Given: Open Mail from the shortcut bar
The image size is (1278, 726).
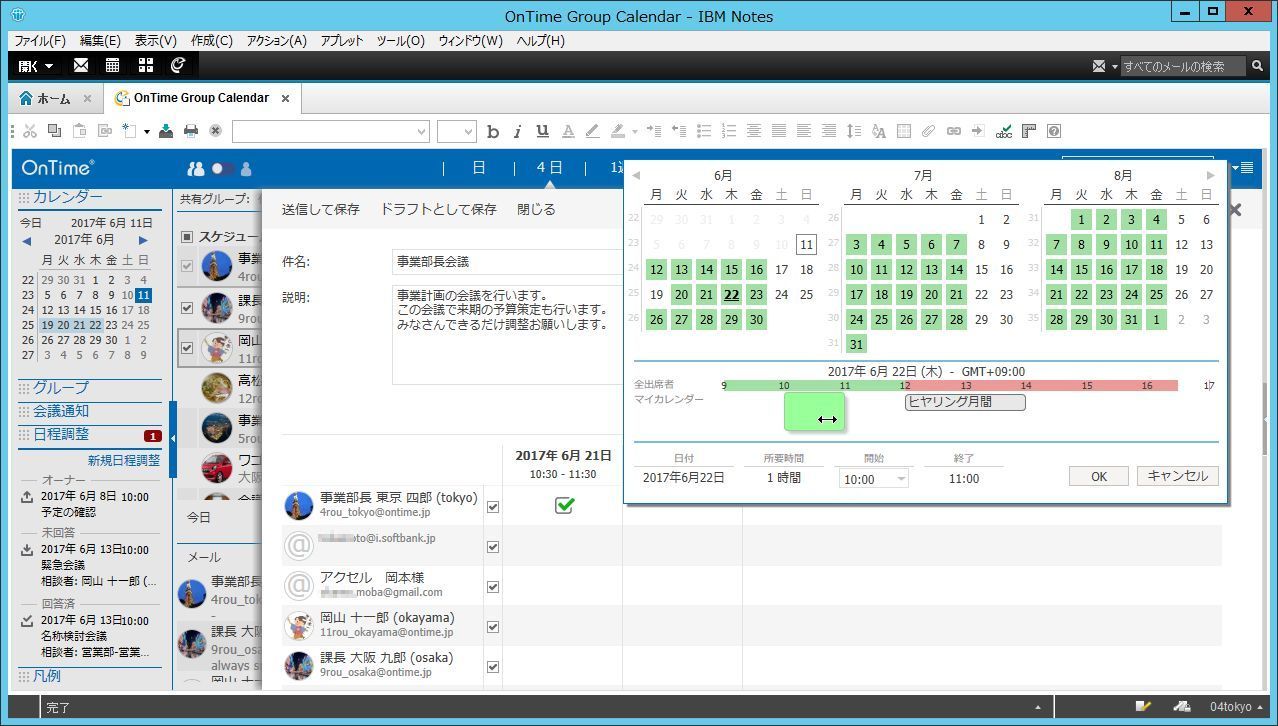Looking at the screenshot, I should pyautogui.click(x=81, y=65).
